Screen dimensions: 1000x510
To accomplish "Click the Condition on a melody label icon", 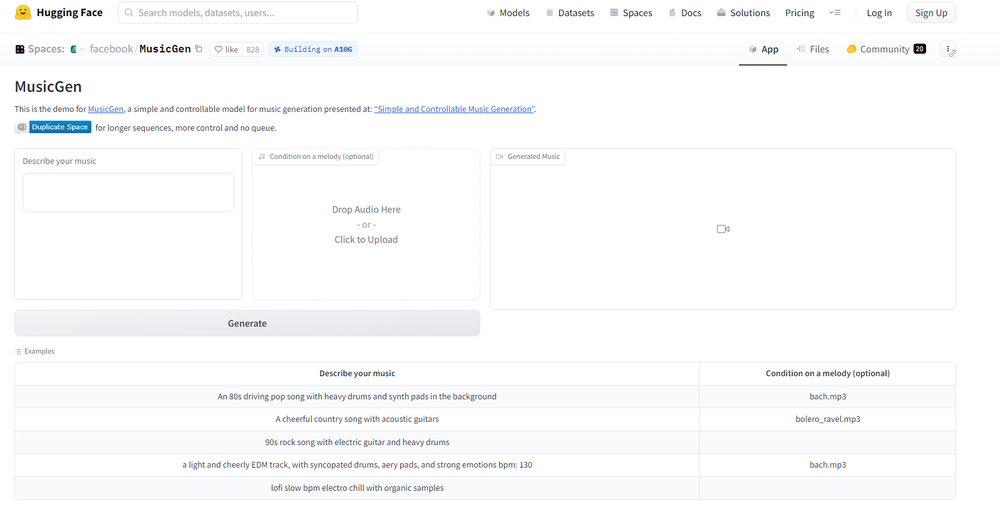I will [x=261, y=156].
